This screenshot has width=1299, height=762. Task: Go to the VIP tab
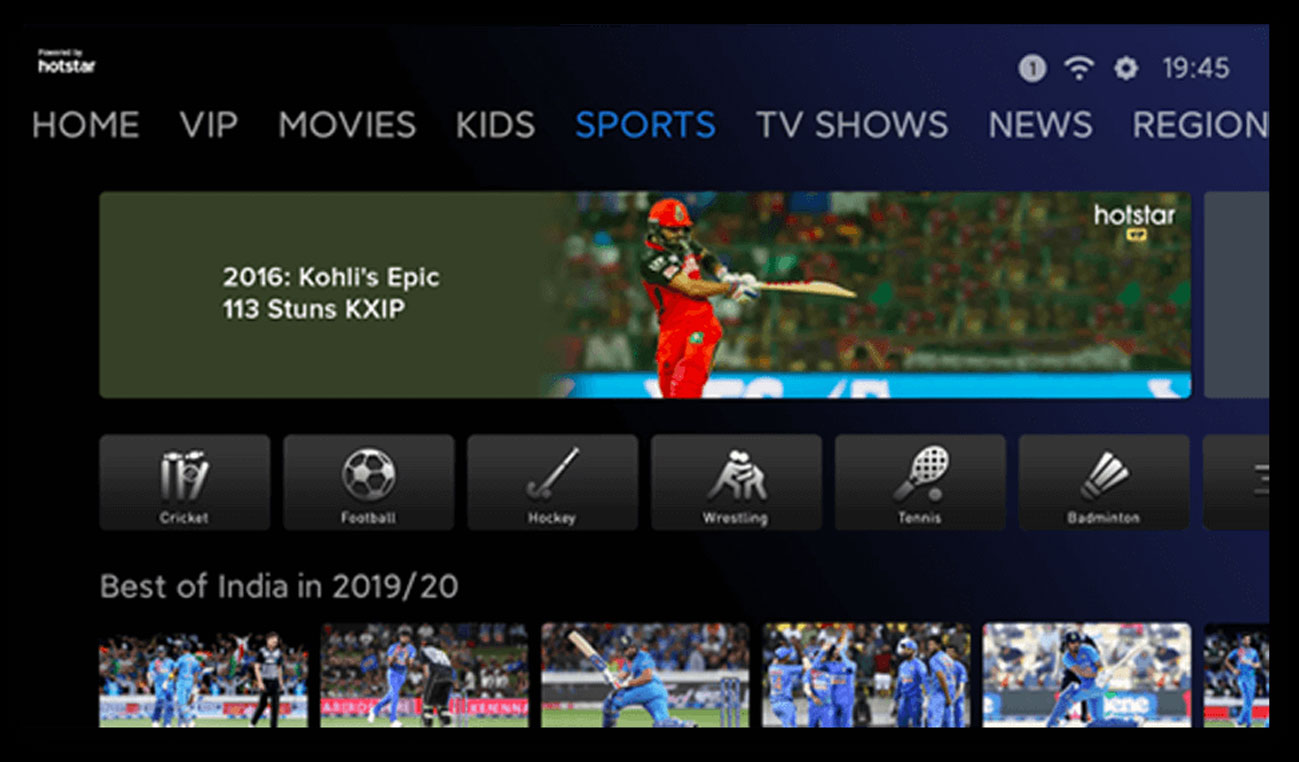point(209,125)
